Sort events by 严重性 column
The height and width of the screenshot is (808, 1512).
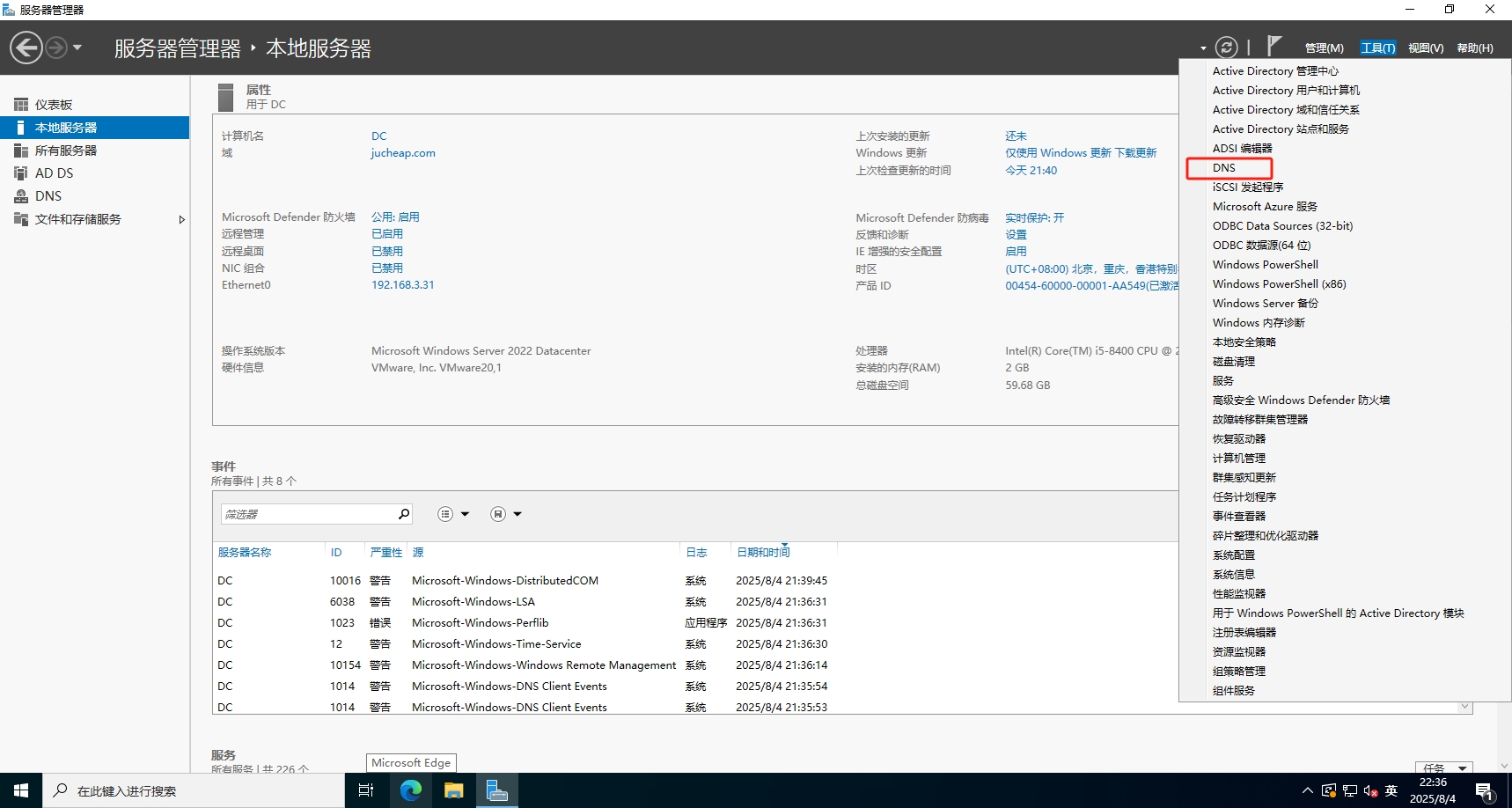tap(385, 553)
